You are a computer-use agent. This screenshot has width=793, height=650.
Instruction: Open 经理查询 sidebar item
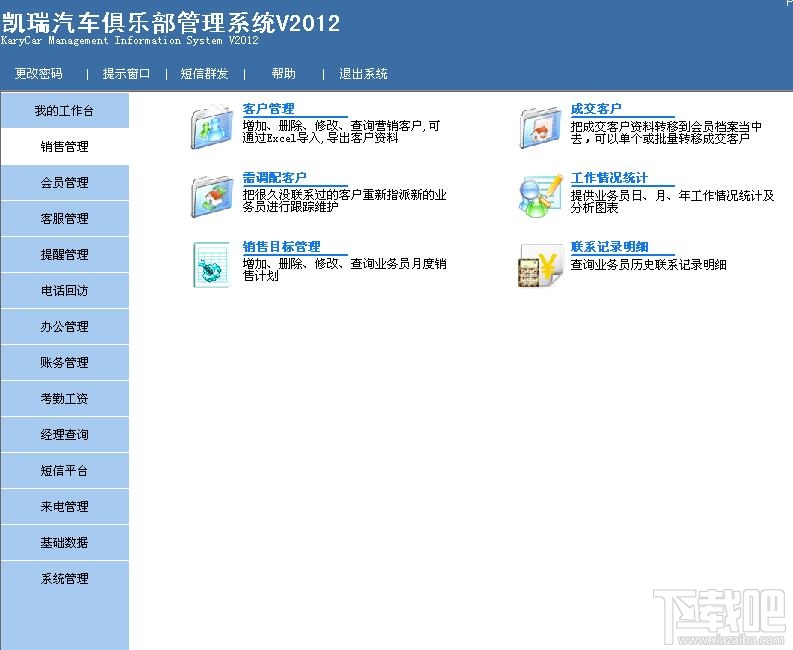tap(65, 435)
